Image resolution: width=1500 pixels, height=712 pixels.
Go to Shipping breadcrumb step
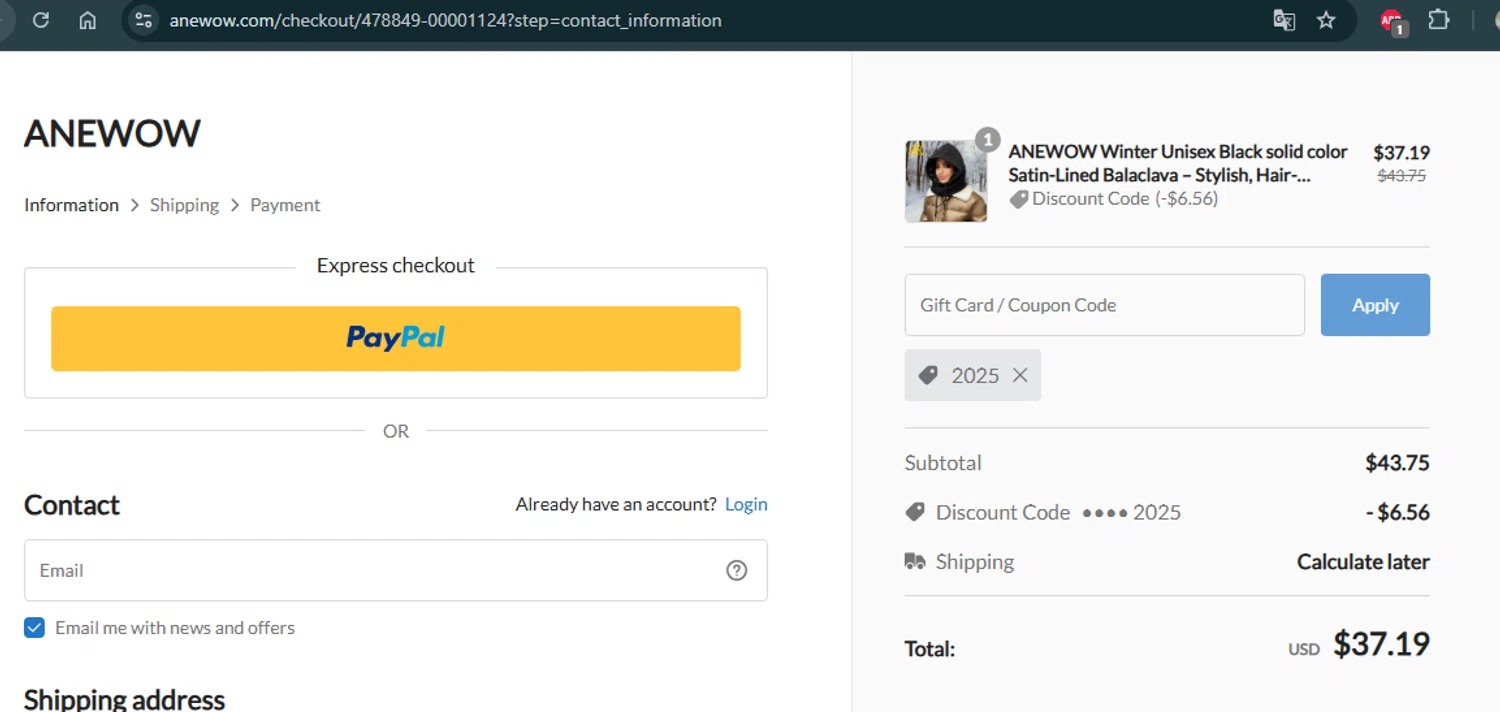(x=184, y=205)
